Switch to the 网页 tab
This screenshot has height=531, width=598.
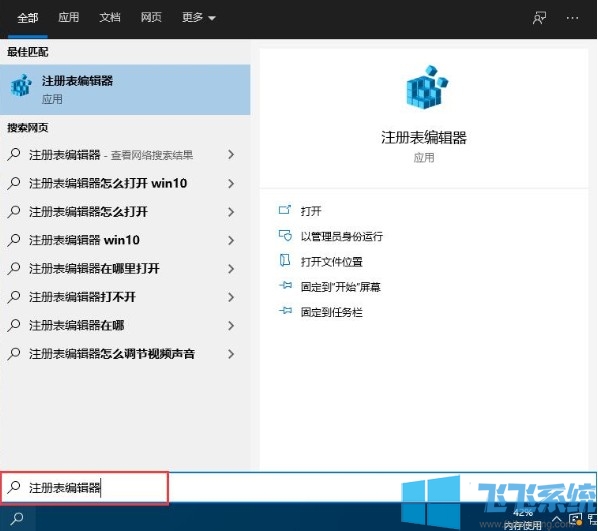tap(151, 18)
